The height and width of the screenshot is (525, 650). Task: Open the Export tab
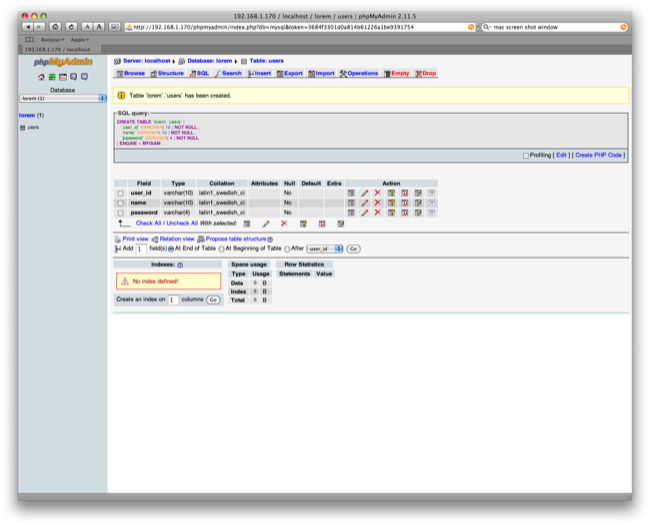(x=290, y=73)
